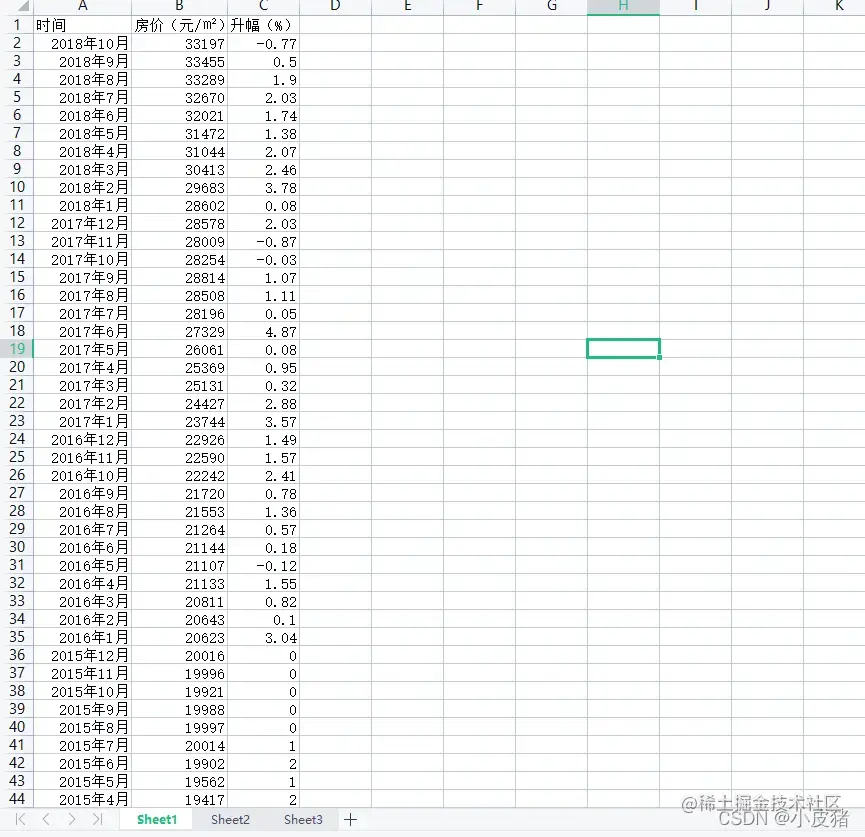Select growth cell 1.38
Screen dimensions: 865x837
[263, 133]
